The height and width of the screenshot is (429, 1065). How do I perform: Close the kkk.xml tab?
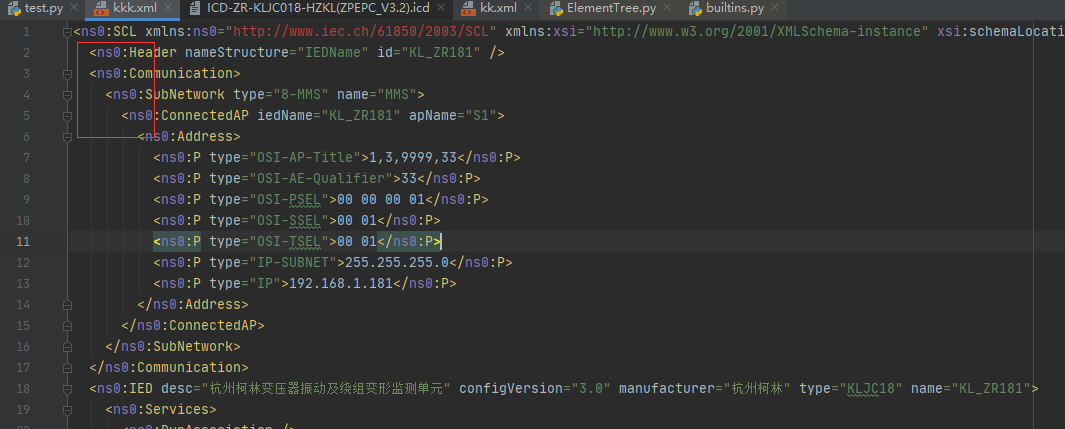click(170, 9)
